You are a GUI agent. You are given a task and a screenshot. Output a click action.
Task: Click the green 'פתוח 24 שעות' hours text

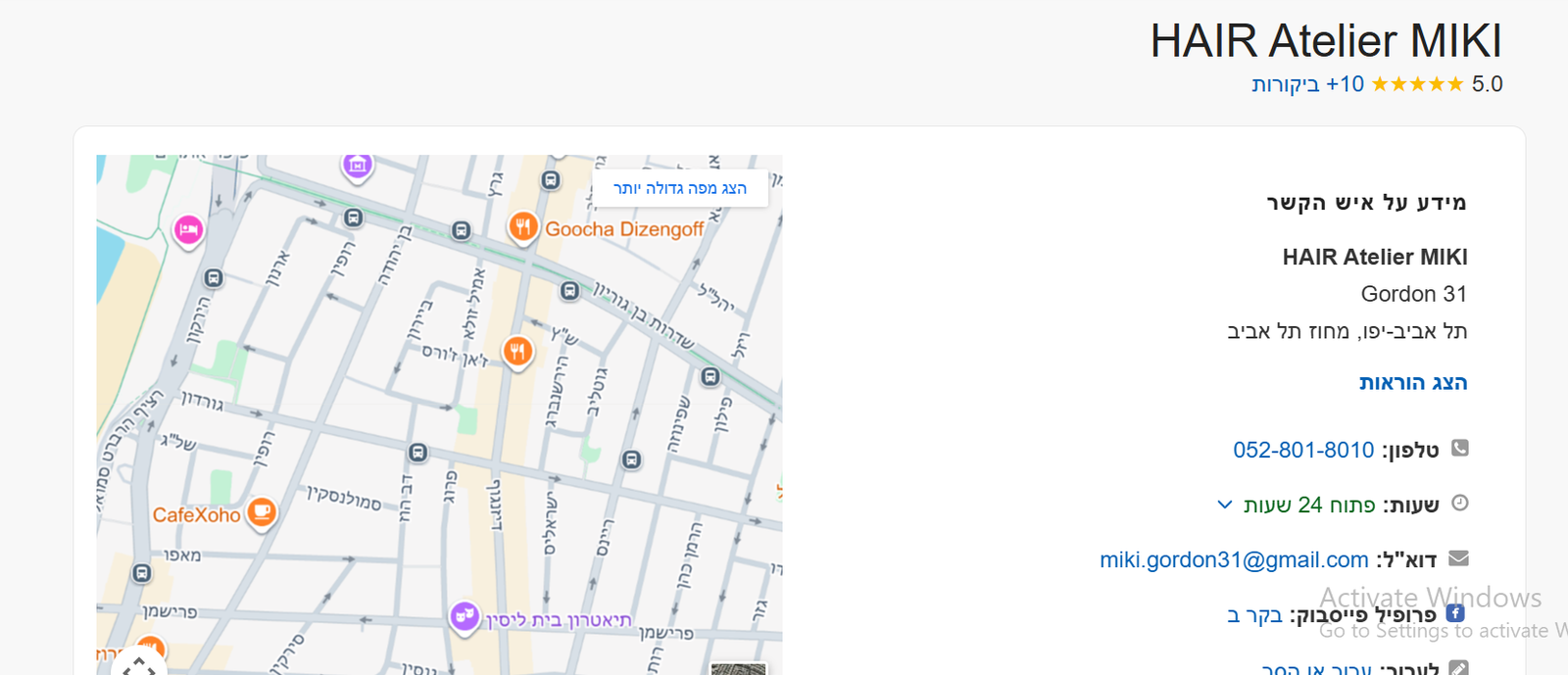tap(1309, 505)
